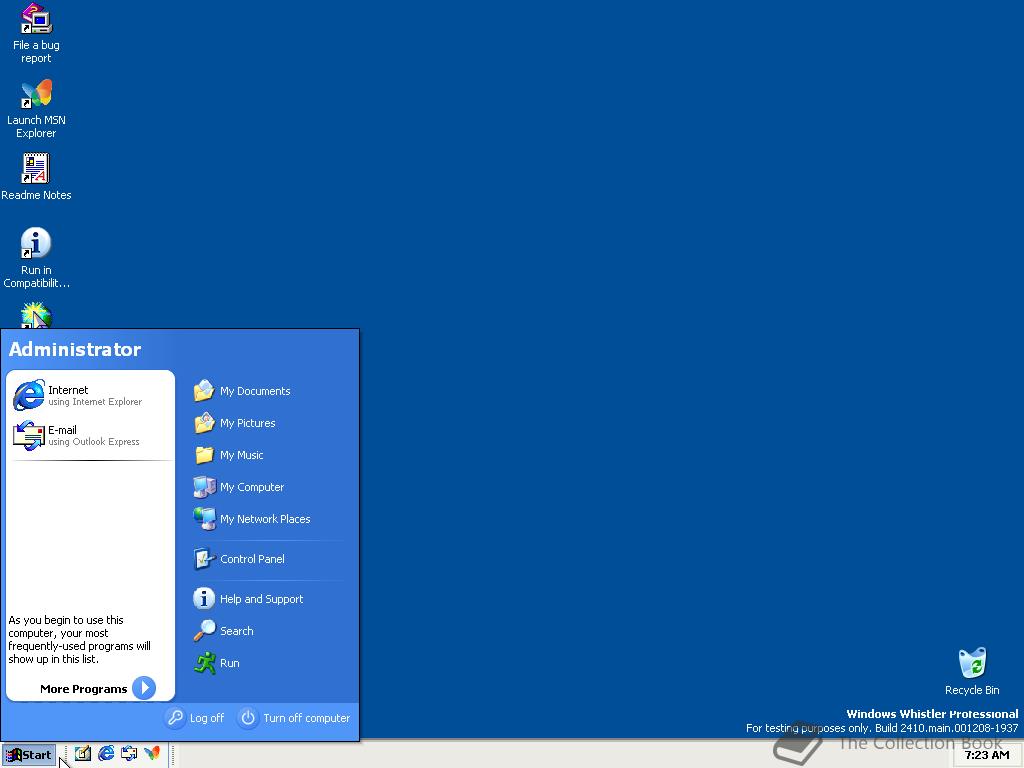Launch Internet using Internet Explorer
Viewport: 1024px width, 768px height.
click(91, 395)
